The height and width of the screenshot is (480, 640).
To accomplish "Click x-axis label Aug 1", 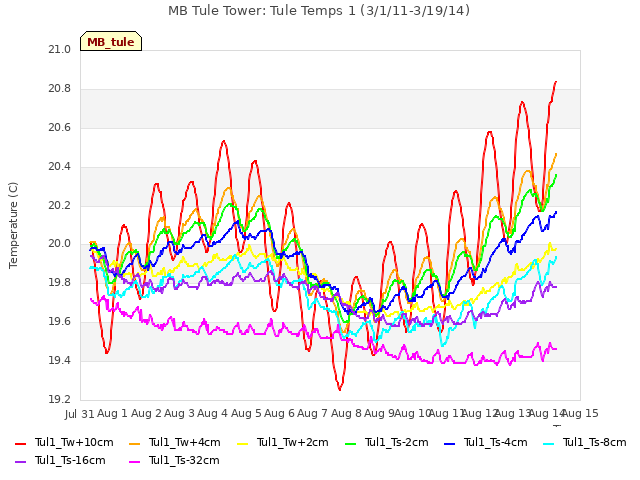I will (x=113, y=413).
